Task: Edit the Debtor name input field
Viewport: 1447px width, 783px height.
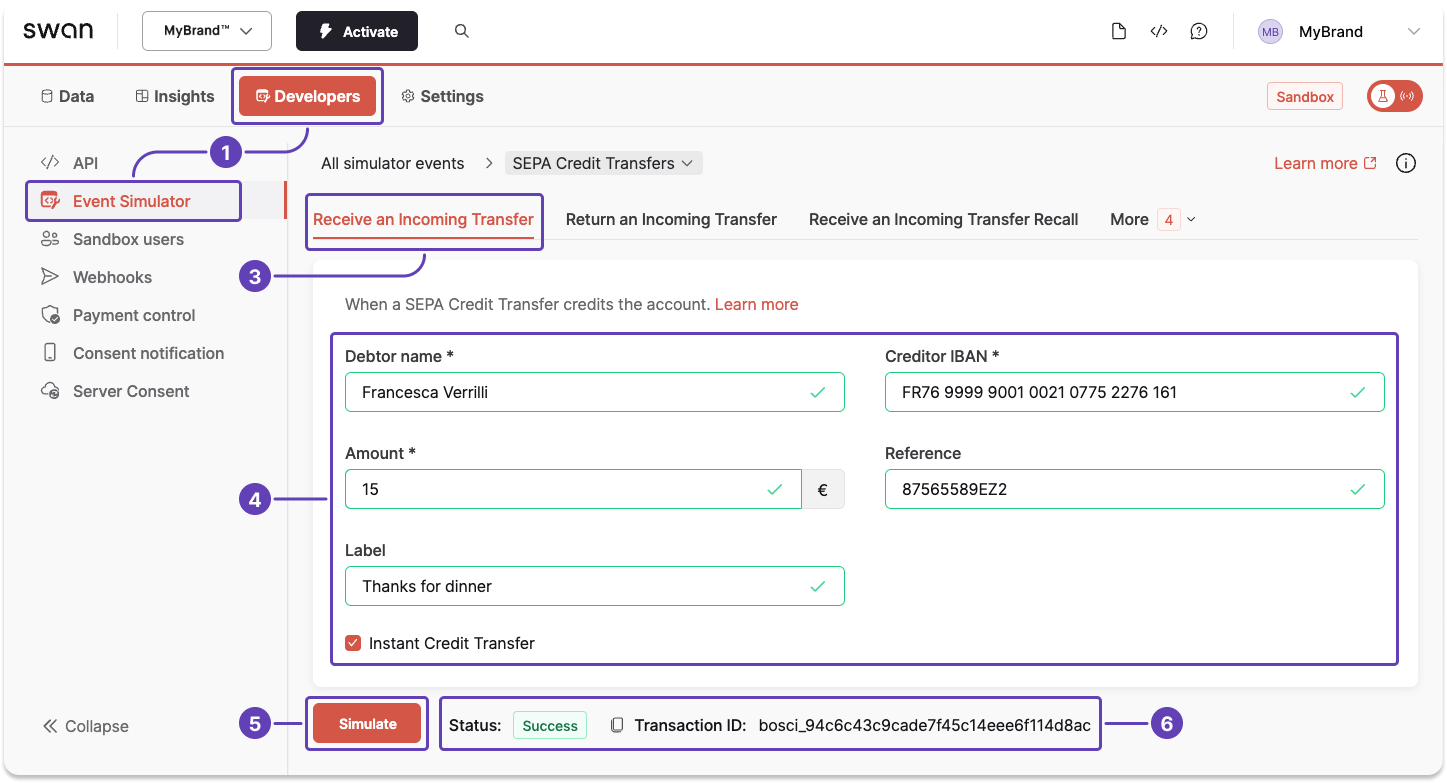Action: [594, 392]
